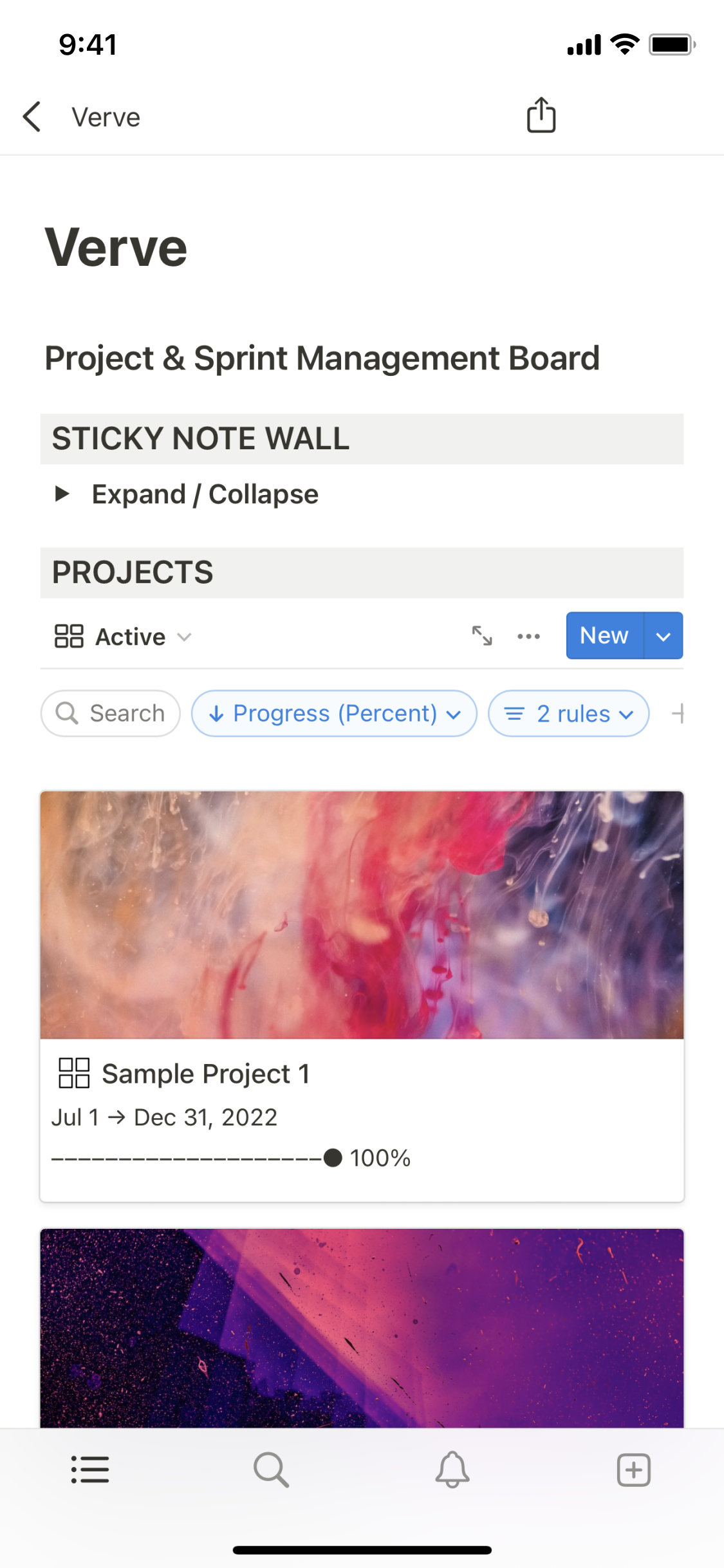The image size is (724, 1568).
Task: Open the second project's purple cover image
Action: 362,1327
